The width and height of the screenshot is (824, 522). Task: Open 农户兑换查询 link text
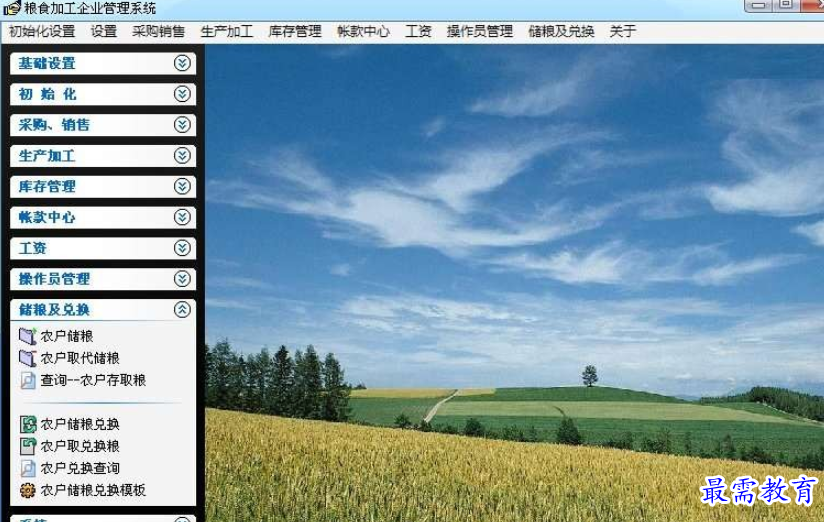pyautogui.click(x=80, y=468)
